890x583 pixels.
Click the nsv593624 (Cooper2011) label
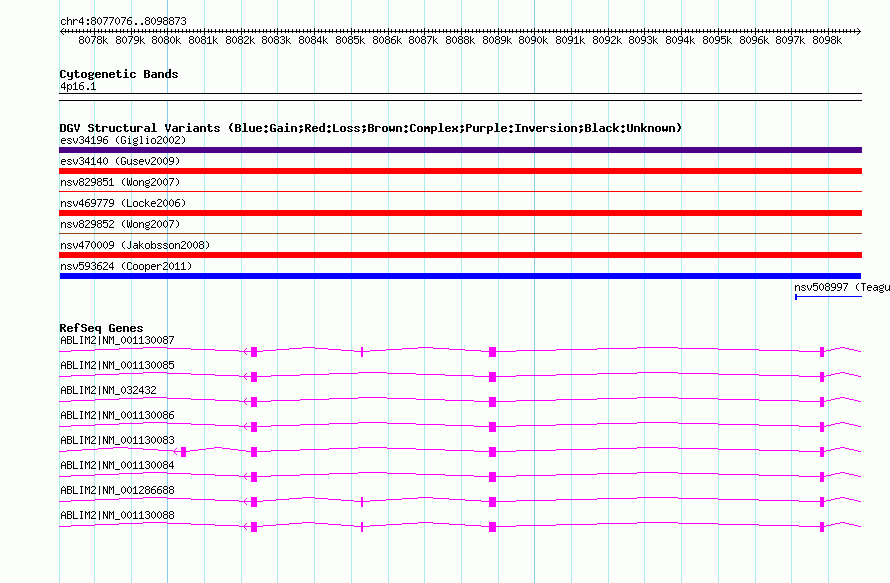click(126, 266)
